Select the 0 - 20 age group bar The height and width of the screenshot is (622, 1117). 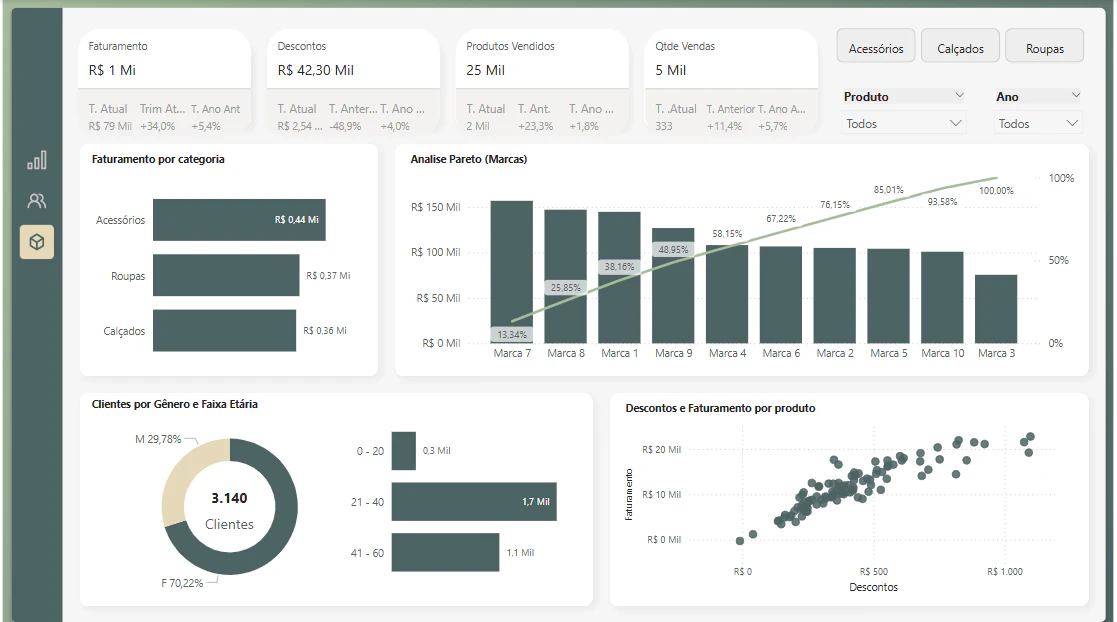tap(403, 450)
